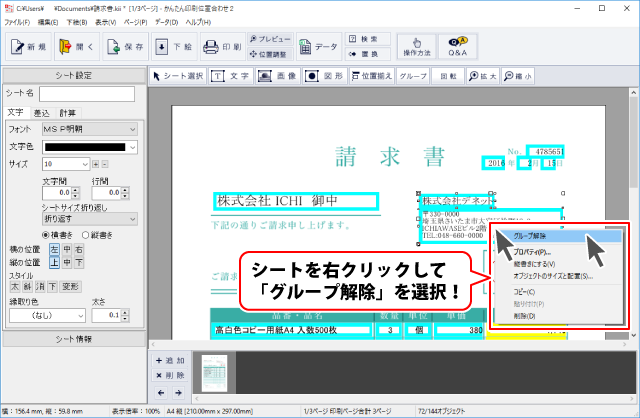Print with the 印刷 button

pyautogui.click(x=223, y=47)
